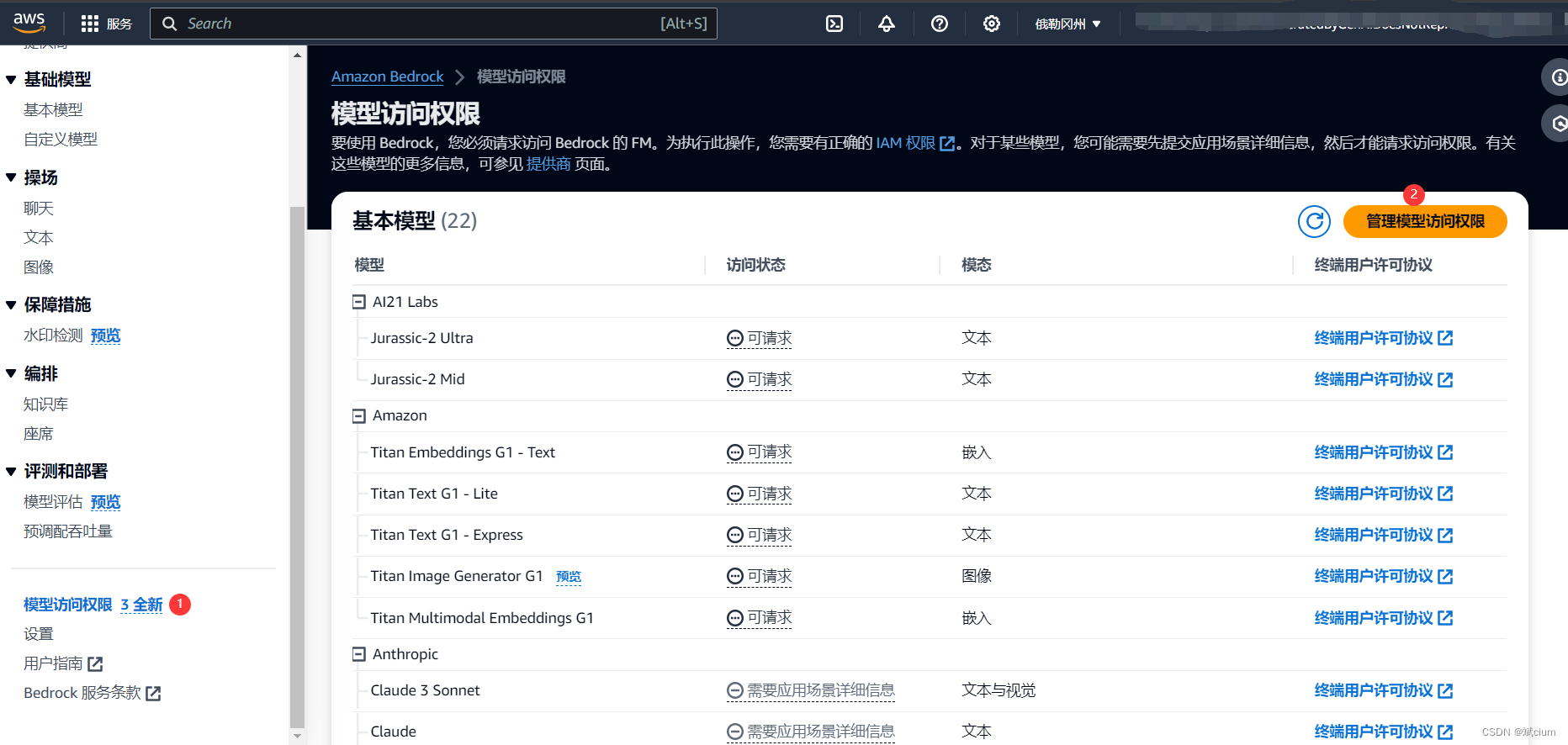Viewport: 1568px width, 745px height.
Task: Click the external link icon next to IAM 权限
Action: click(x=947, y=144)
